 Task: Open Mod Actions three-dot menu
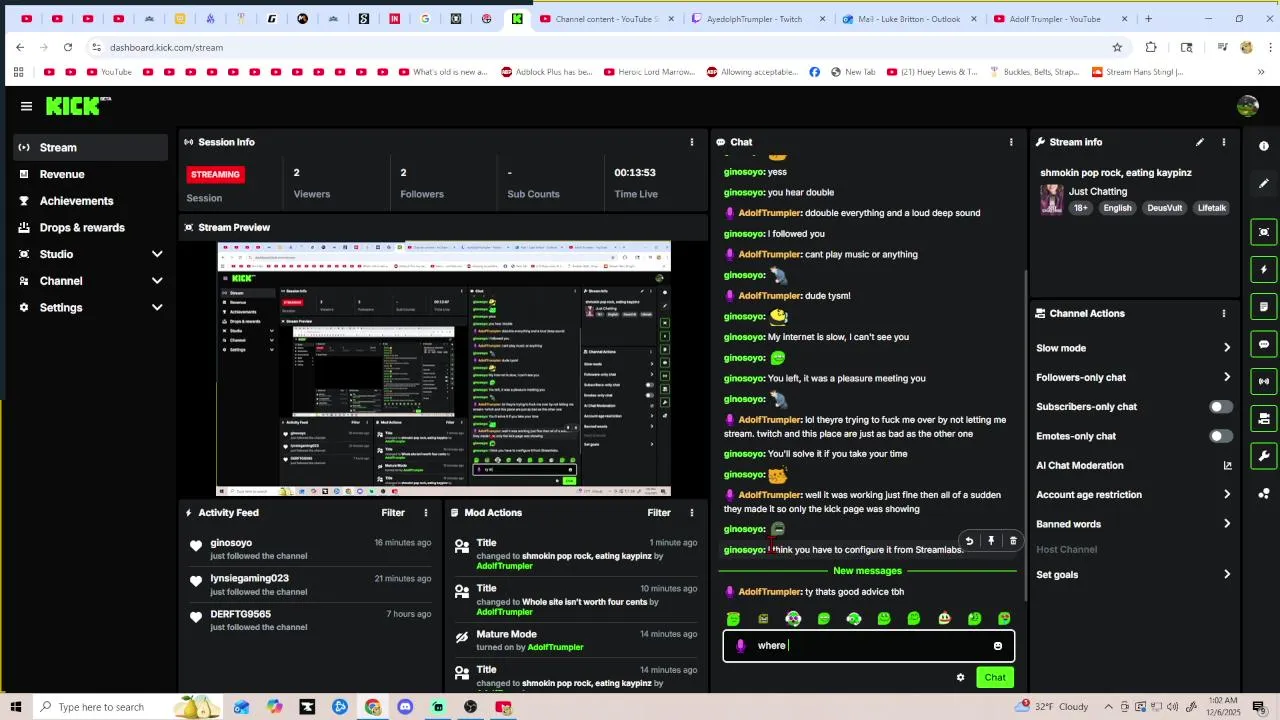[x=691, y=513]
